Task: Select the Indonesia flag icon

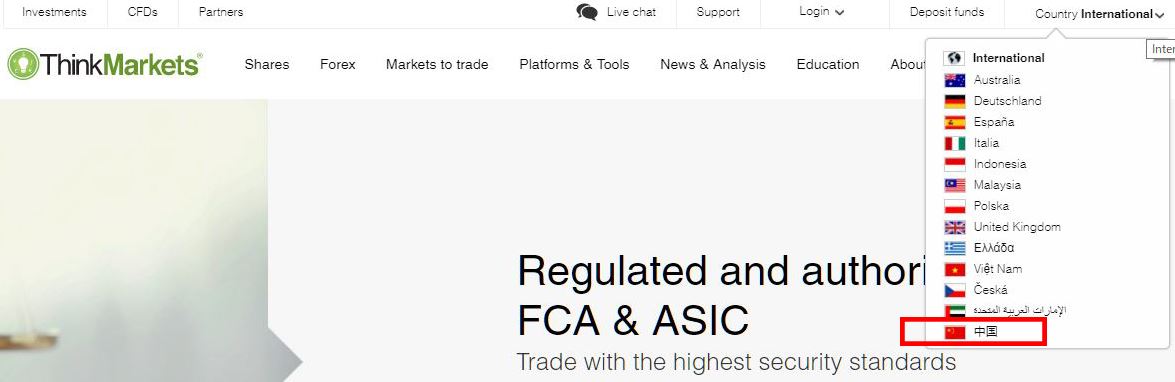Action: tap(955, 164)
